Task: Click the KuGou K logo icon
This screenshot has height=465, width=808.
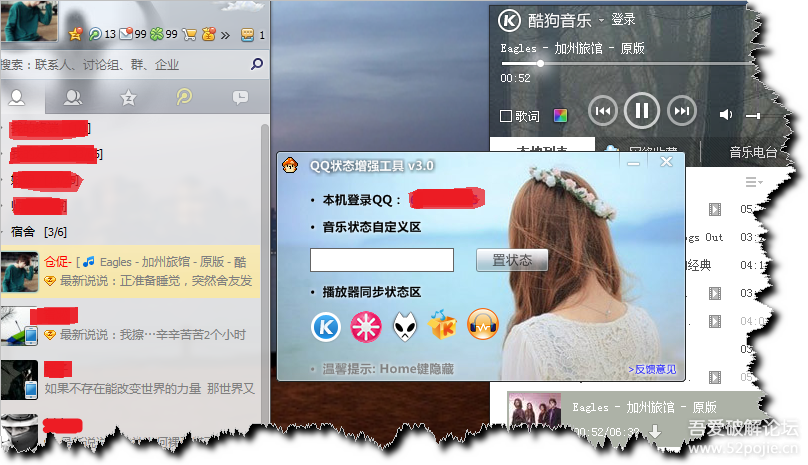Action: 509,21
